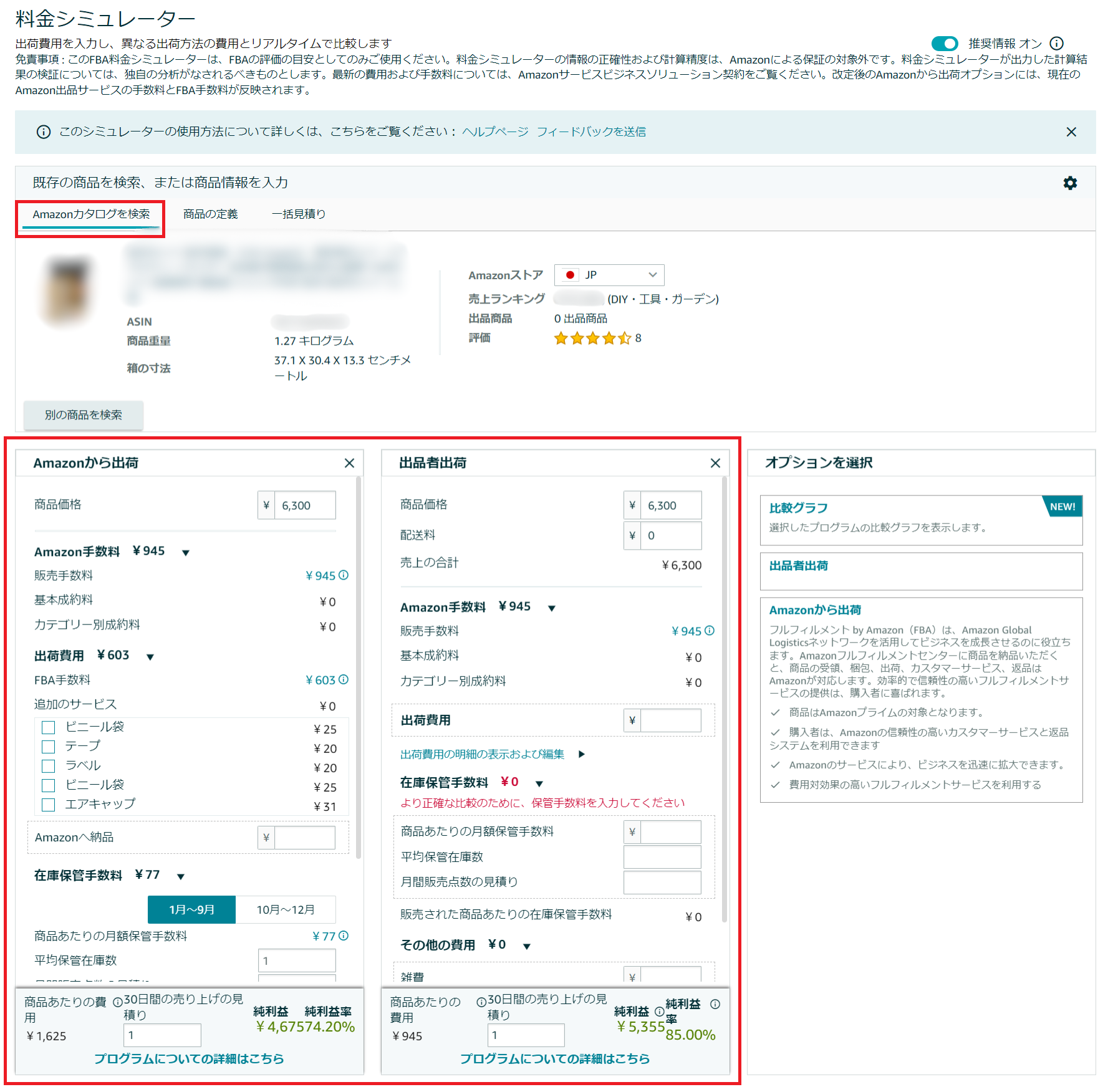Click info icon beside FBA 販売手数料 ¥945
Viewport: 1108px width, 1092px height.
(344, 575)
